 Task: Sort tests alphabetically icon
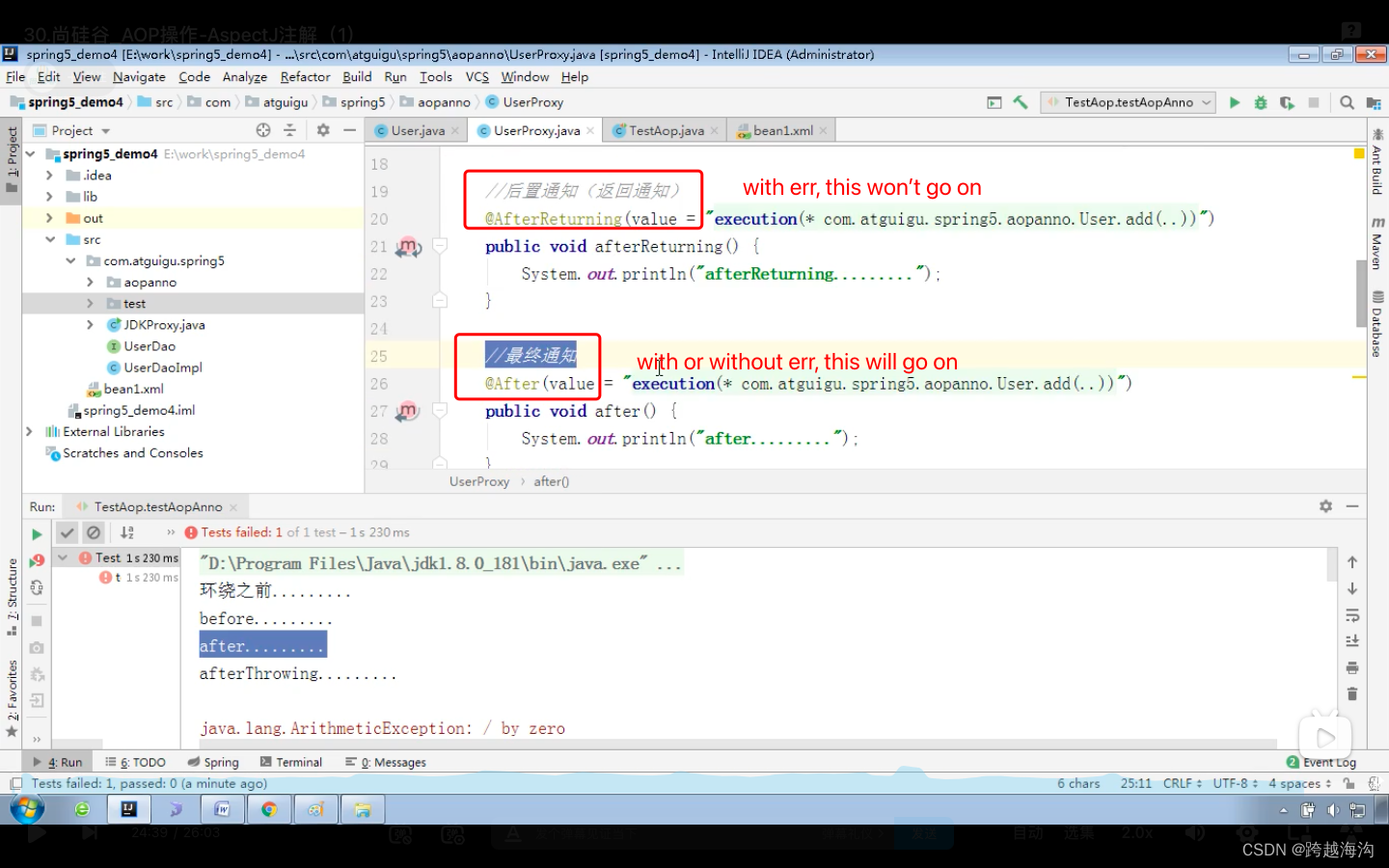pos(127,532)
